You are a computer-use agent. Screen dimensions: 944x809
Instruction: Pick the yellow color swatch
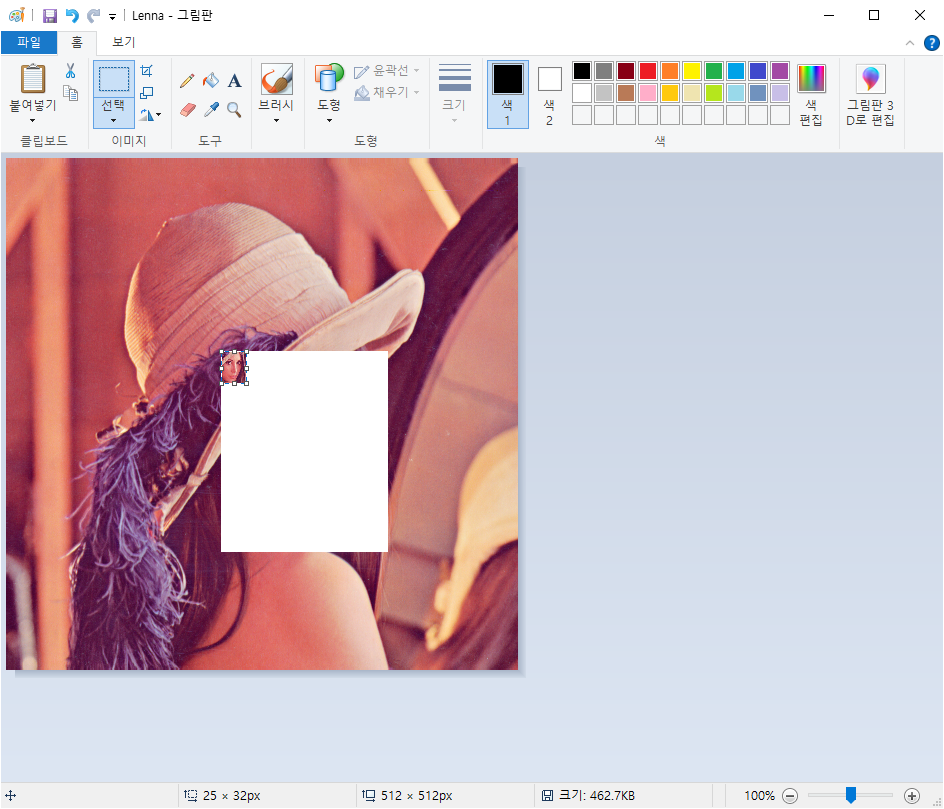coord(692,71)
